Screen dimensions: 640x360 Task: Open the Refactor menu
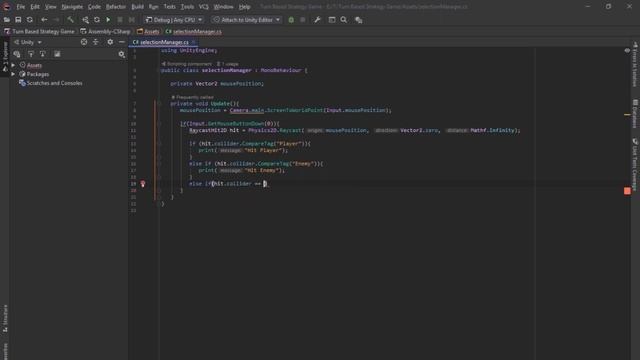116,7
